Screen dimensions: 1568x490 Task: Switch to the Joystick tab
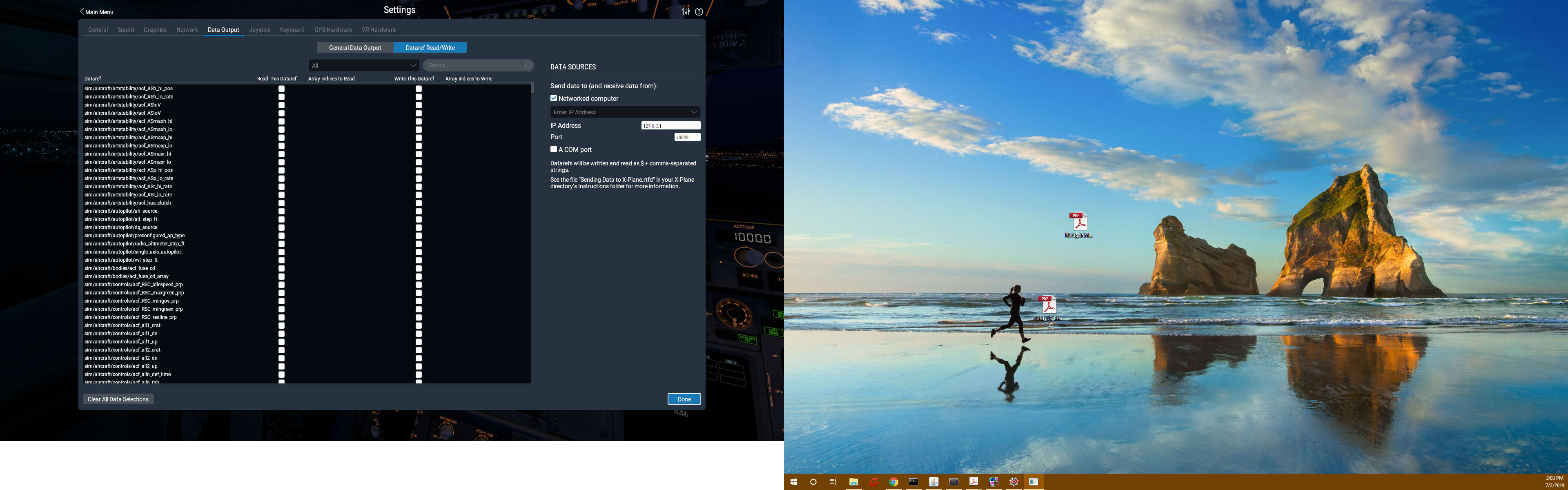(x=259, y=30)
